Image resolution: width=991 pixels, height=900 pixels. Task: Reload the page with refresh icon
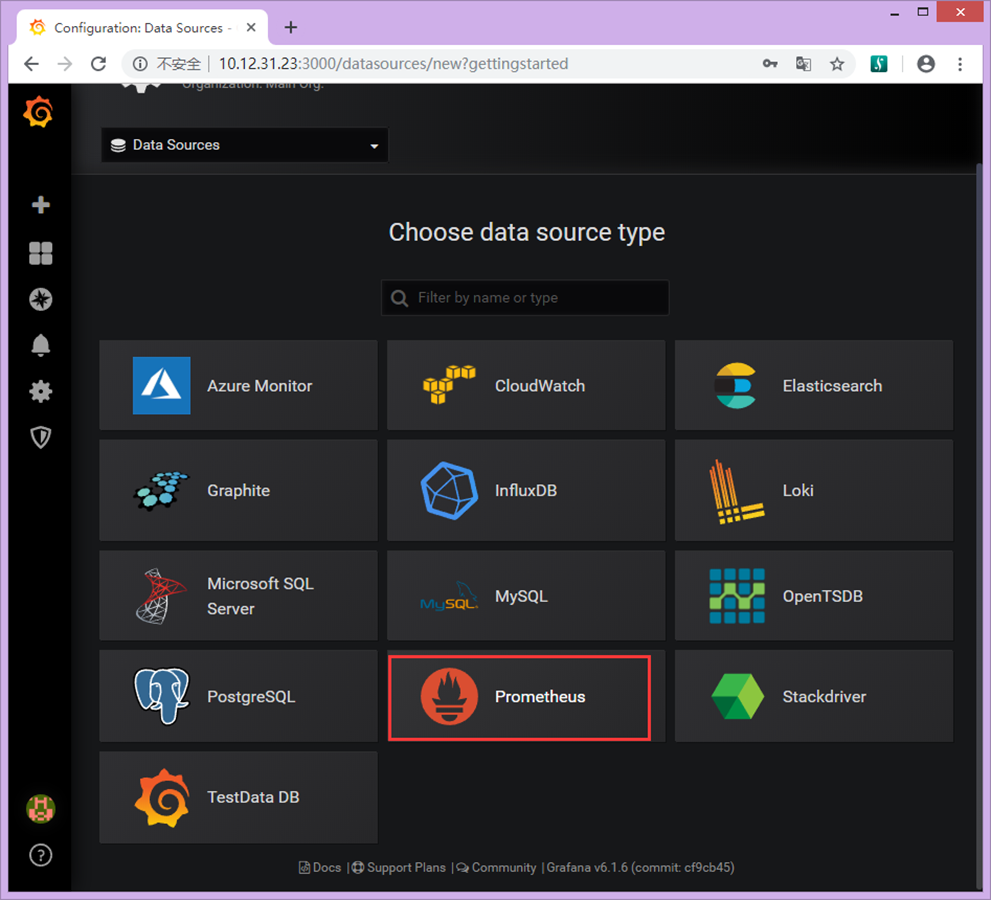coord(98,64)
